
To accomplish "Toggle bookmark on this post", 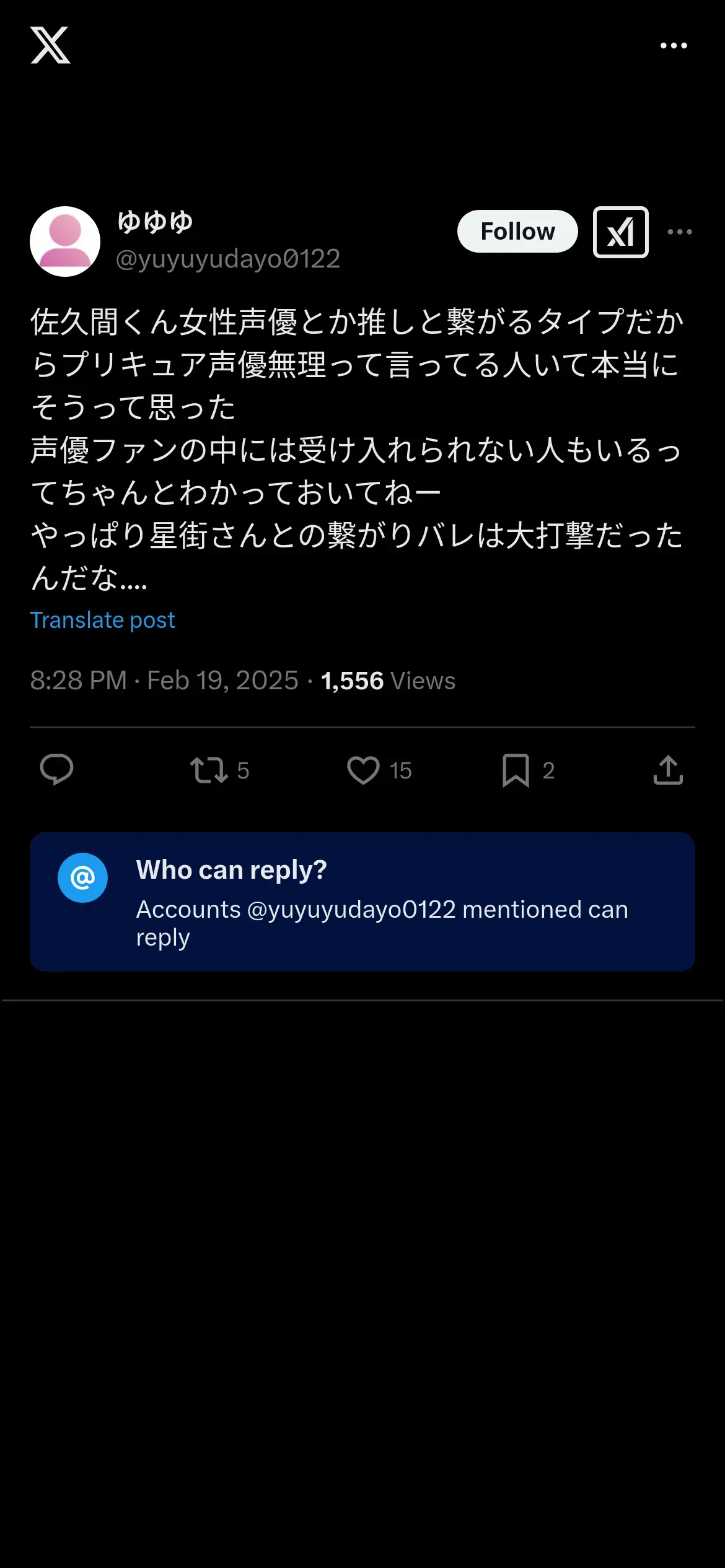I will (x=516, y=770).
